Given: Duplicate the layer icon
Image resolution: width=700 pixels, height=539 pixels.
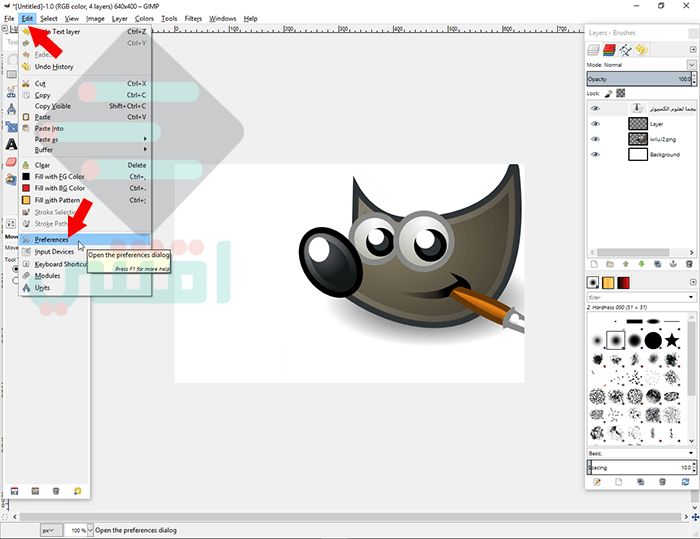Looking at the screenshot, I should coord(657,264).
